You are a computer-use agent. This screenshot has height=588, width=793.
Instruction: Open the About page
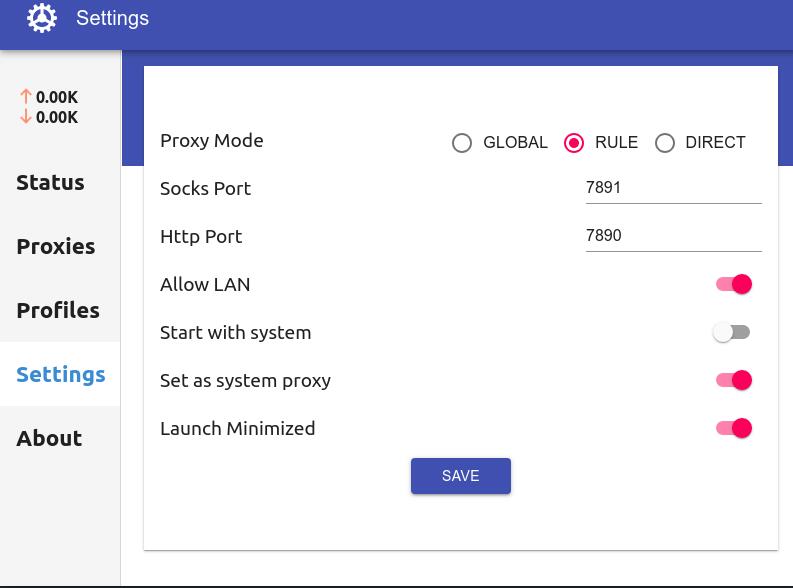click(49, 439)
